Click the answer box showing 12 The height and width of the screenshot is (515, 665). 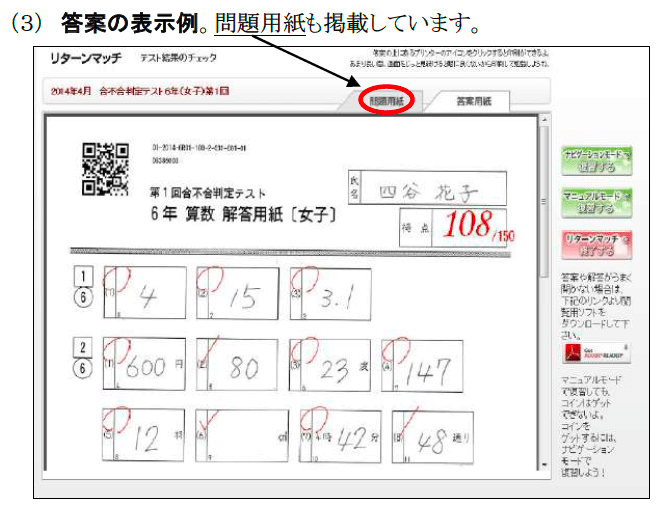(143, 435)
